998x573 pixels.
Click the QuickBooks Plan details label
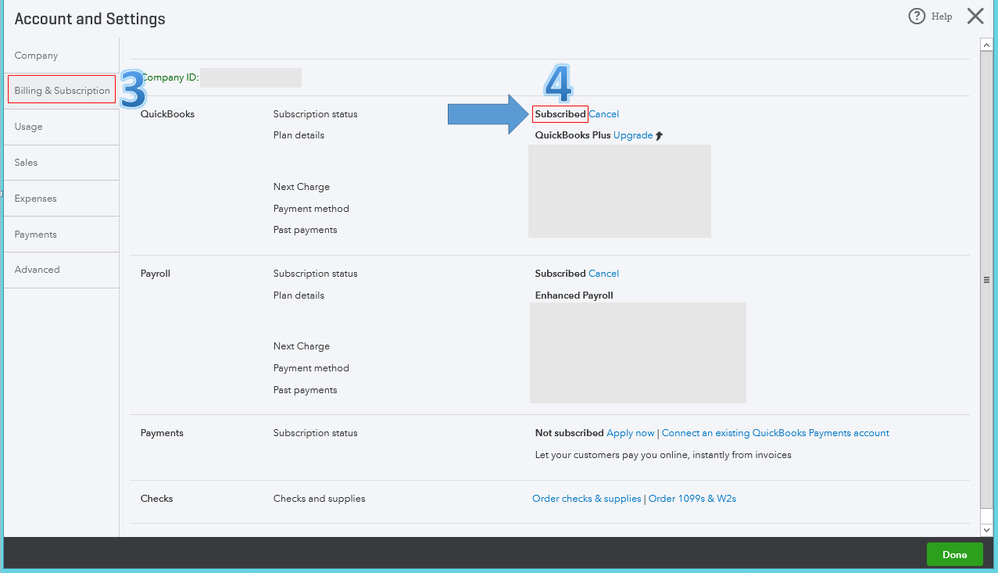[x=299, y=135]
